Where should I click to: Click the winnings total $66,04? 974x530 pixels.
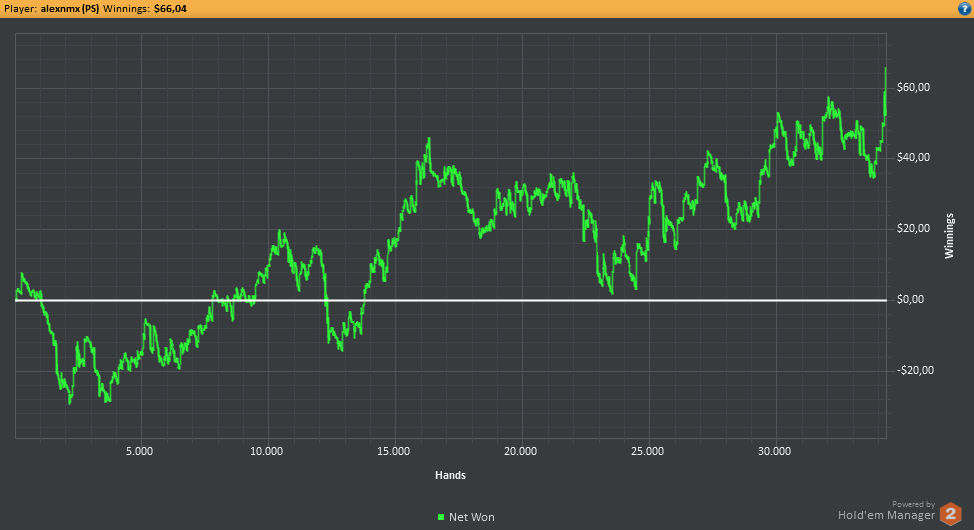pyautogui.click(x=170, y=9)
